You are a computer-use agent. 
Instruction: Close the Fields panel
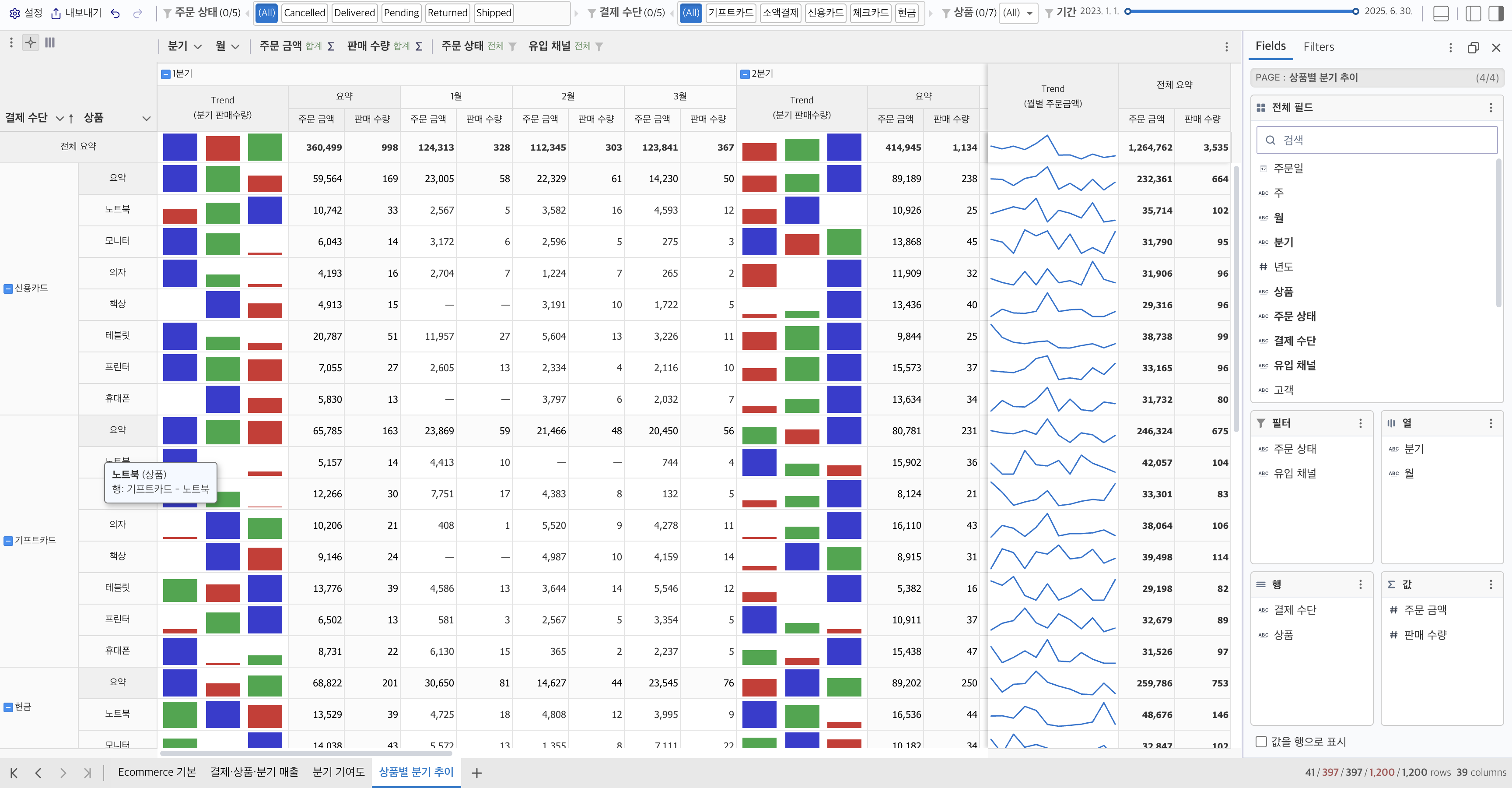(1496, 48)
